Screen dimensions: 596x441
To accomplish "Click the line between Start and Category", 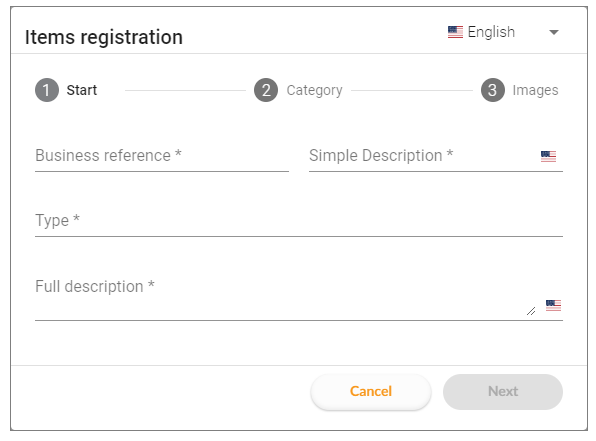I will (185, 90).
